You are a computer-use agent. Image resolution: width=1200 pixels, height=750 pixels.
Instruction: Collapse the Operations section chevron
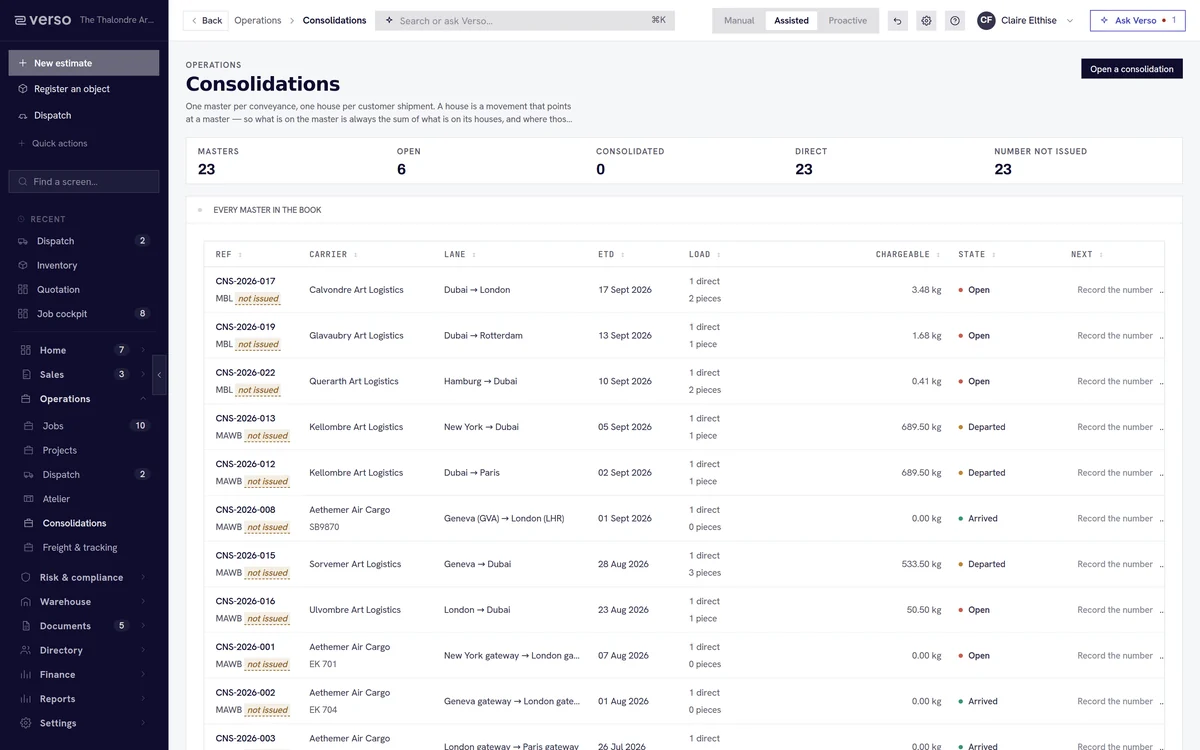tap(143, 399)
